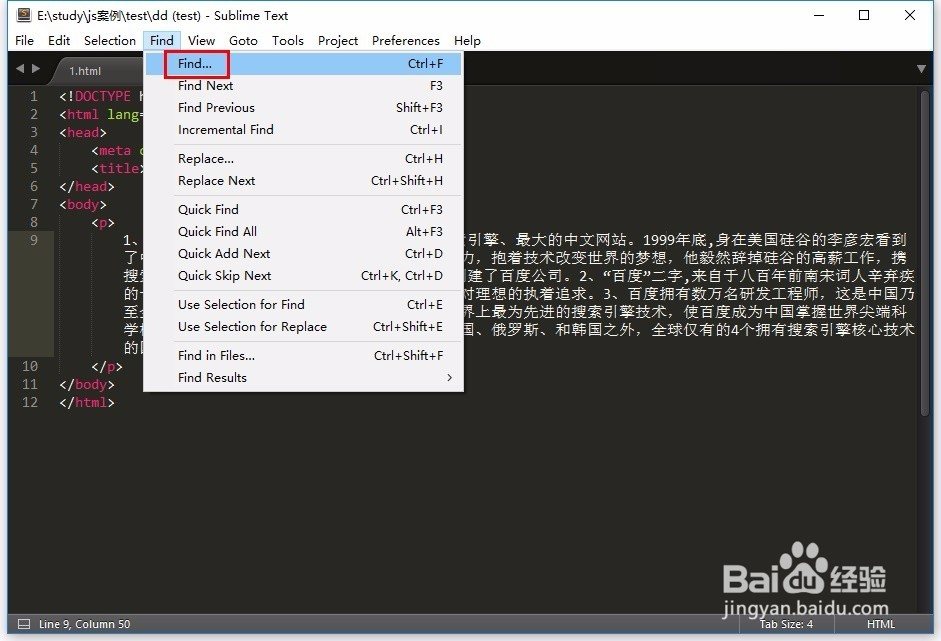This screenshot has width=941, height=641.
Task: Open the Preferences menu
Action: 406,40
